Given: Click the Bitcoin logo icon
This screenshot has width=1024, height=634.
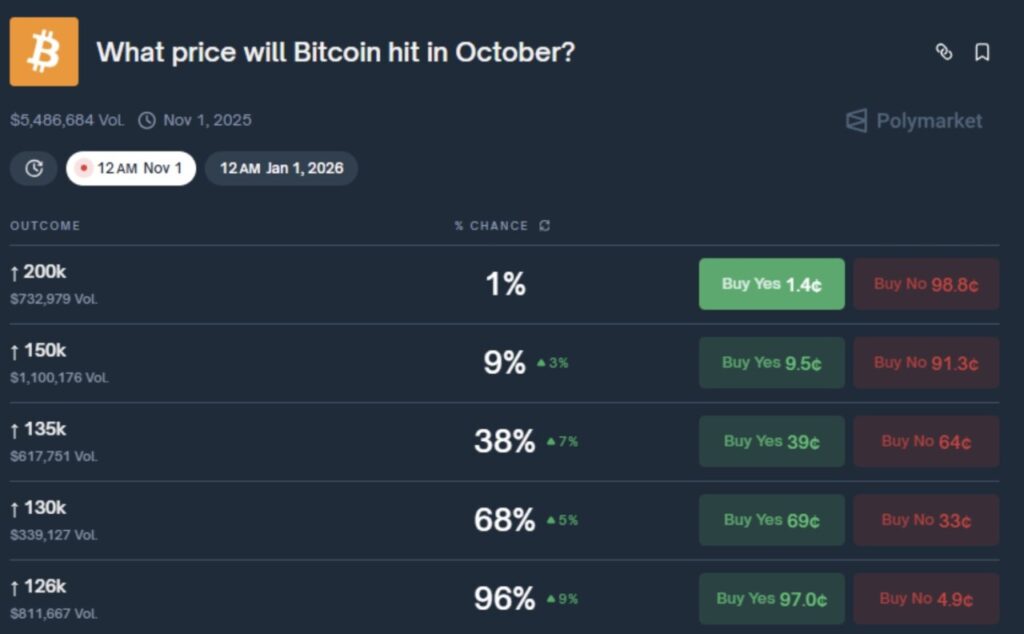Looking at the screenshot, I should [44, 52].
